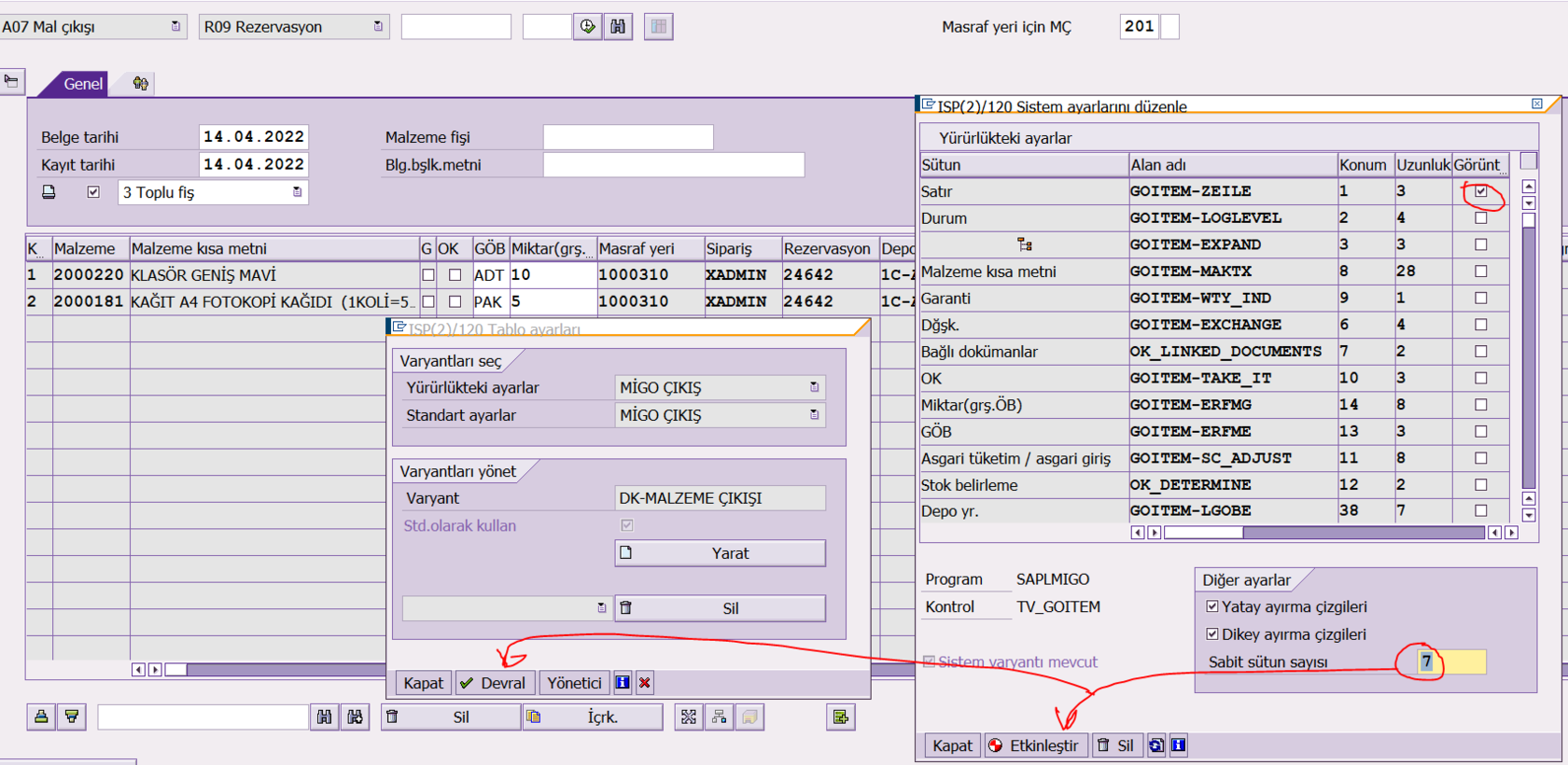The image size is (1568, 765).
Task: Click the Varyant field with DK-MALZEME ÇIKIŞI
Action: 720,498
